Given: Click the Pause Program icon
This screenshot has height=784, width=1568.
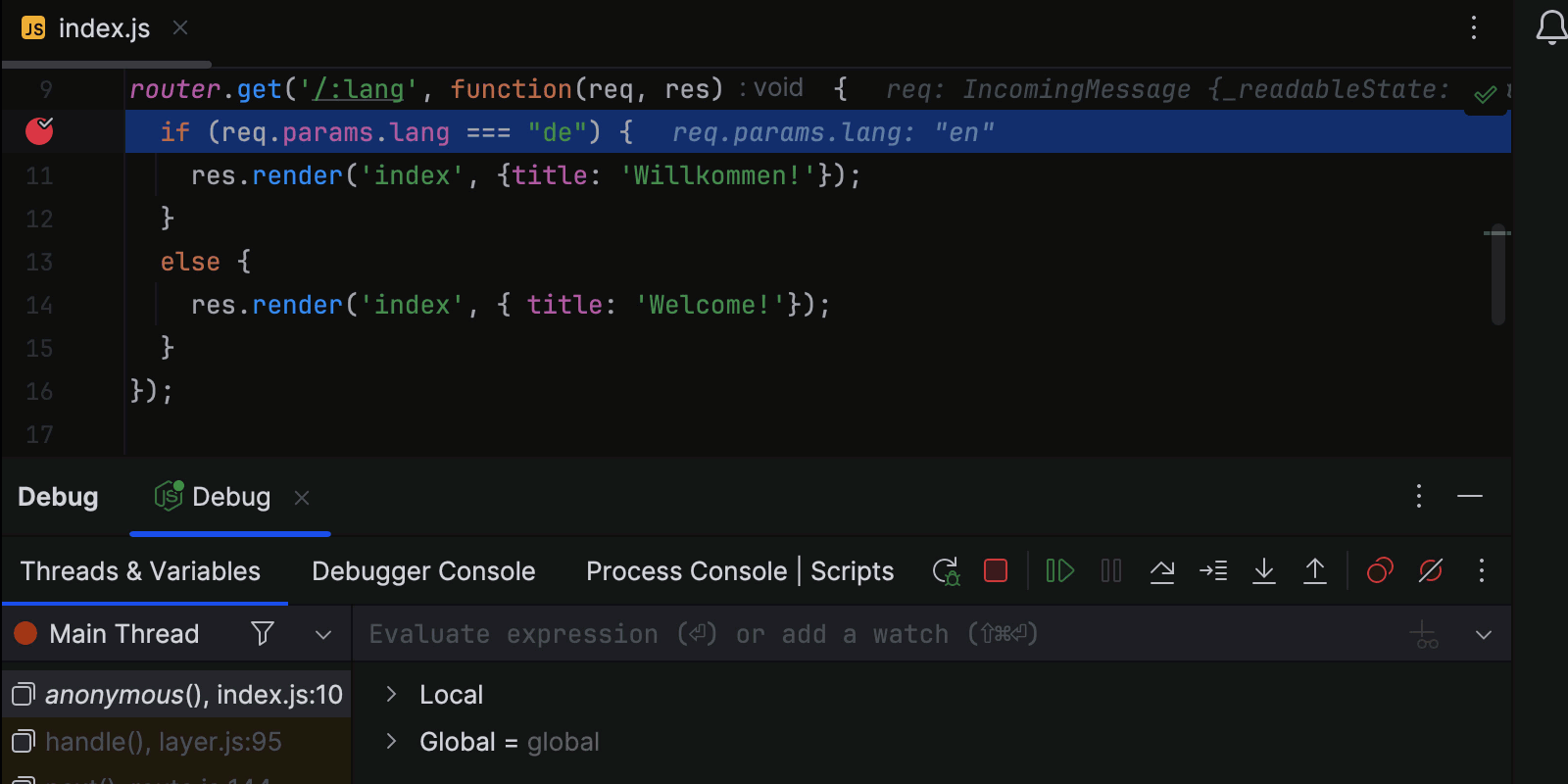Looking at the screenshot, I should pos(1111,570).
